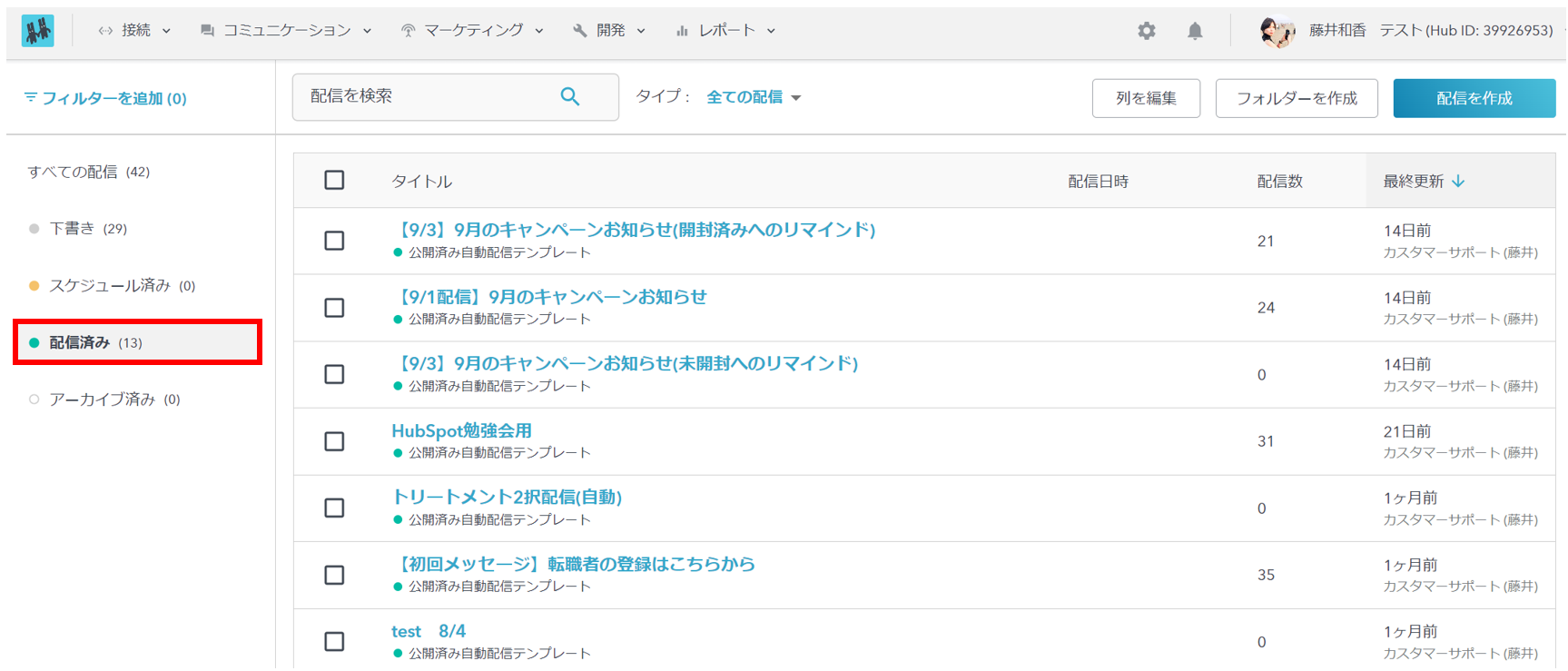Open the トリートメント2択配信(自動) link
Viewport: 1568px width, 671px height.
(507, 498)
